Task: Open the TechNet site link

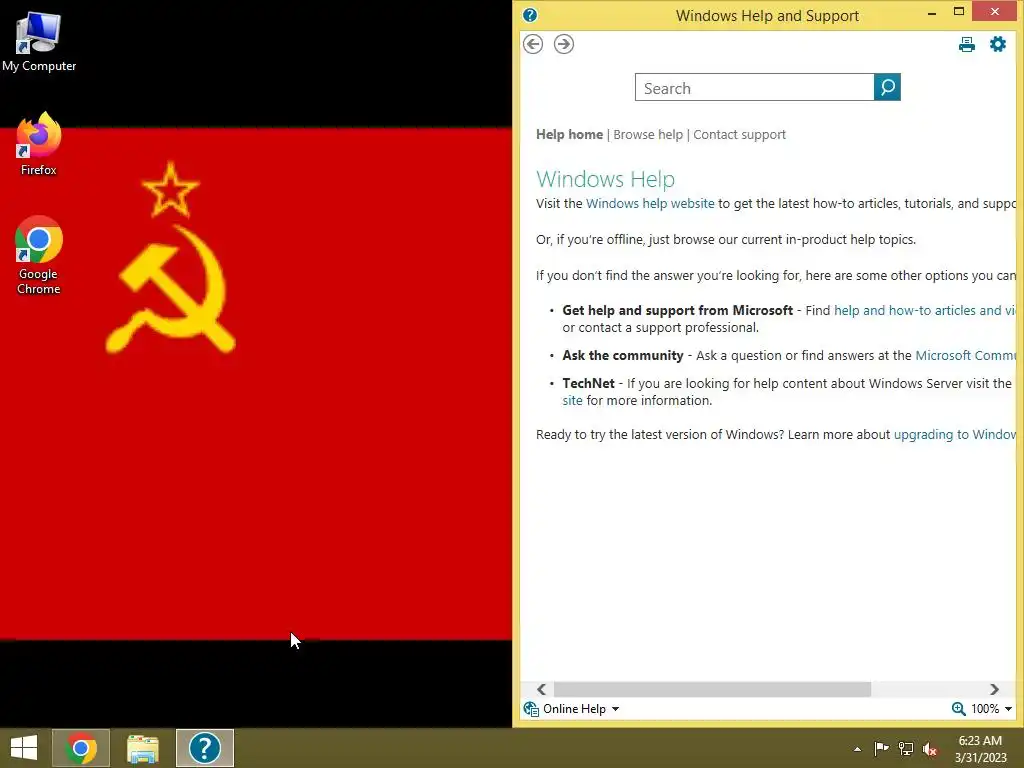Action: click(572, 400)
